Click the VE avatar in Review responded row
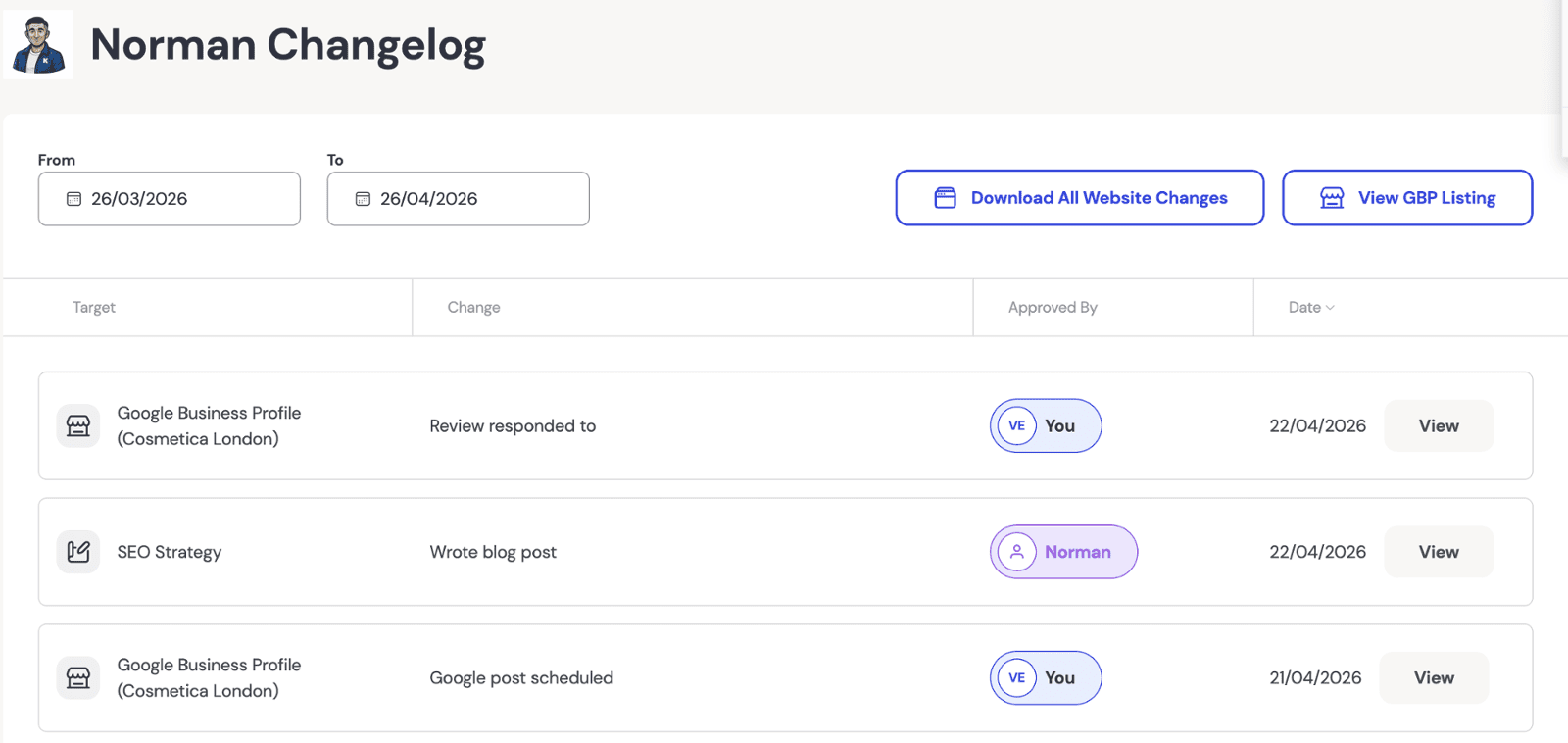The height and width of the screenshot is (743, 1568). pos(1017,426)
